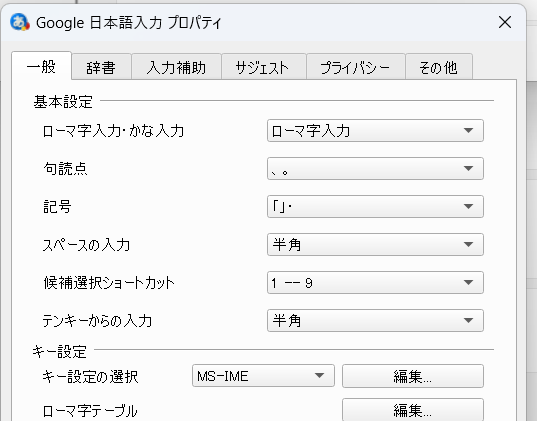Click 編集 button for ローマ字テーブル
The height and width of the screenshot is (421, 537).
(413, 410)
